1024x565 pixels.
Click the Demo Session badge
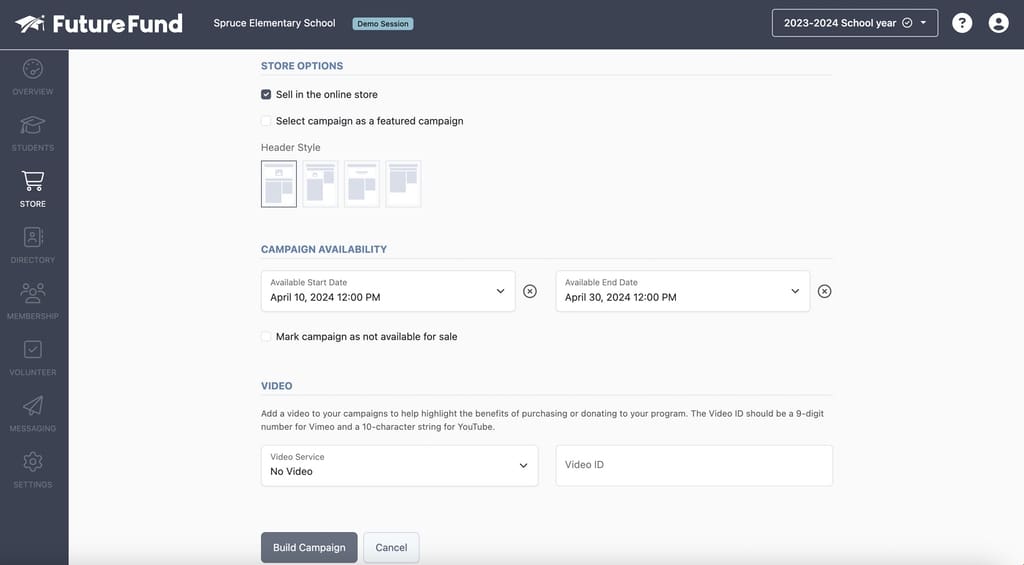383,24
